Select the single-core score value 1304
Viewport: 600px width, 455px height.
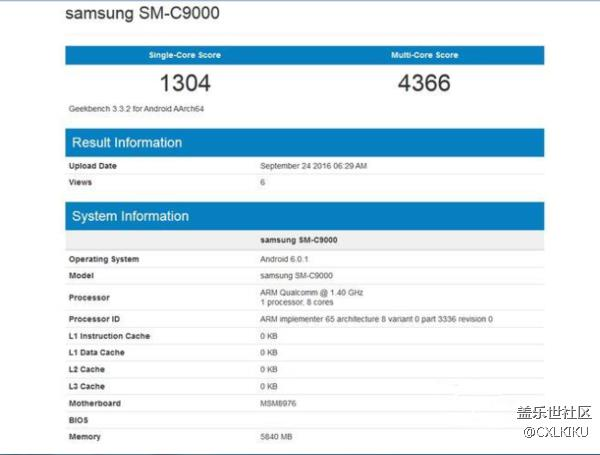tap(185, 83)
